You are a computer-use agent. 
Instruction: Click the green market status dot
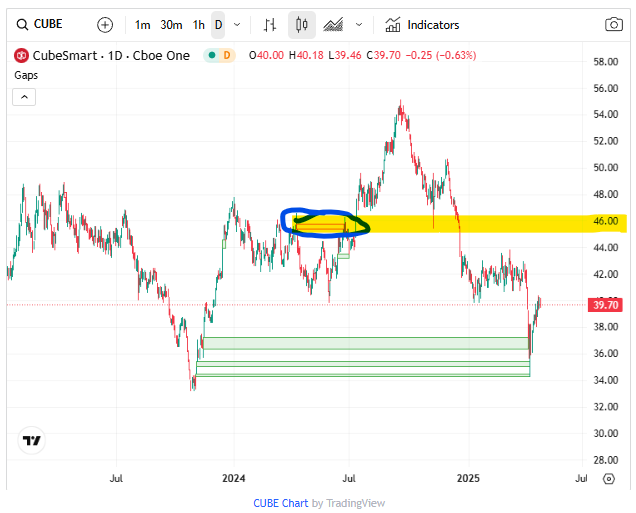tap(211, 56)
